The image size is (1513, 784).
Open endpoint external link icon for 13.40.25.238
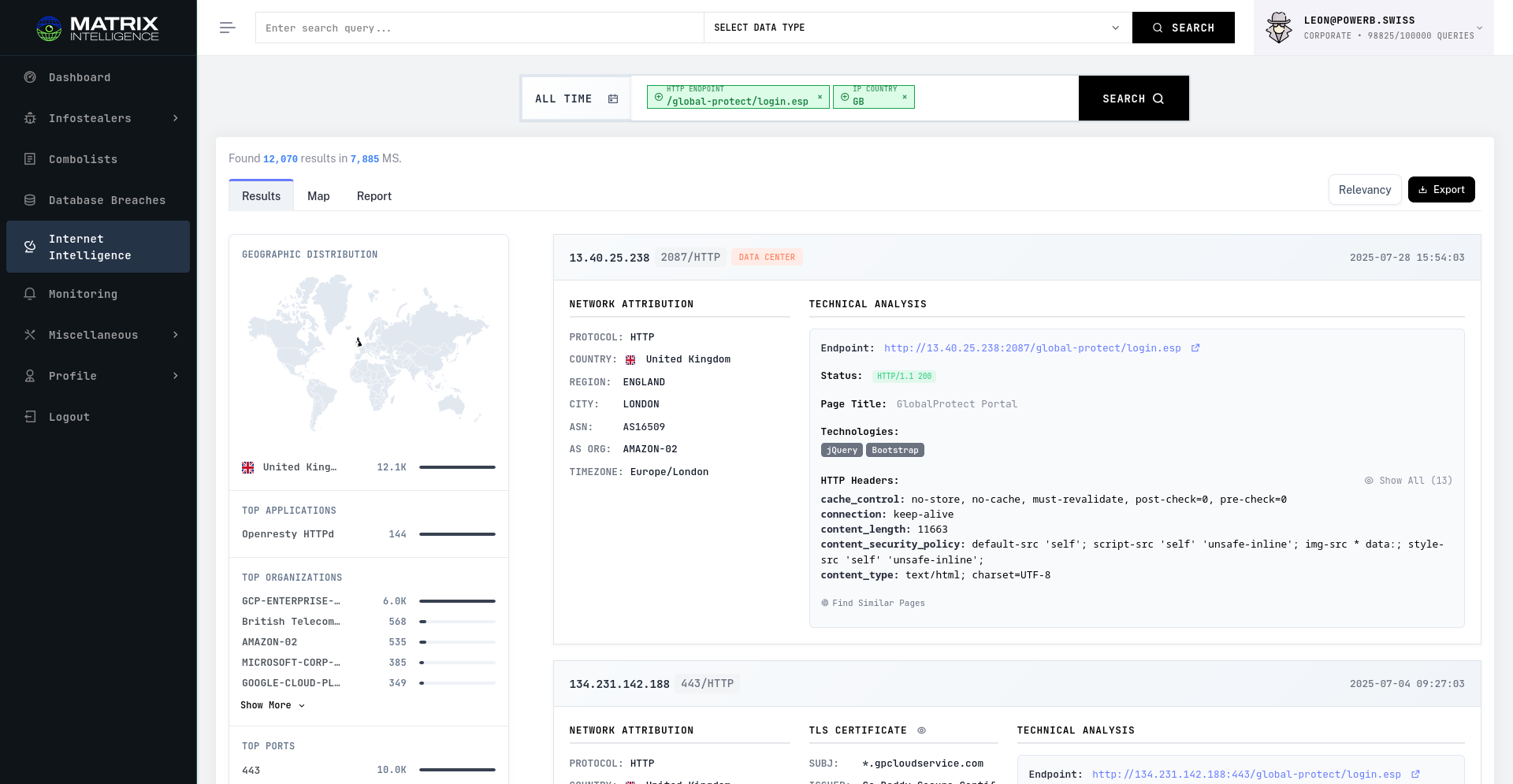[1195, 348]
